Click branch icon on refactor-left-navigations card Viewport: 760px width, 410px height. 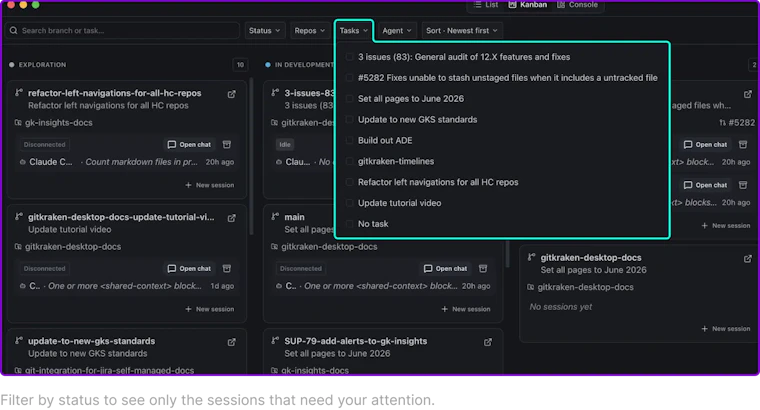19,92
